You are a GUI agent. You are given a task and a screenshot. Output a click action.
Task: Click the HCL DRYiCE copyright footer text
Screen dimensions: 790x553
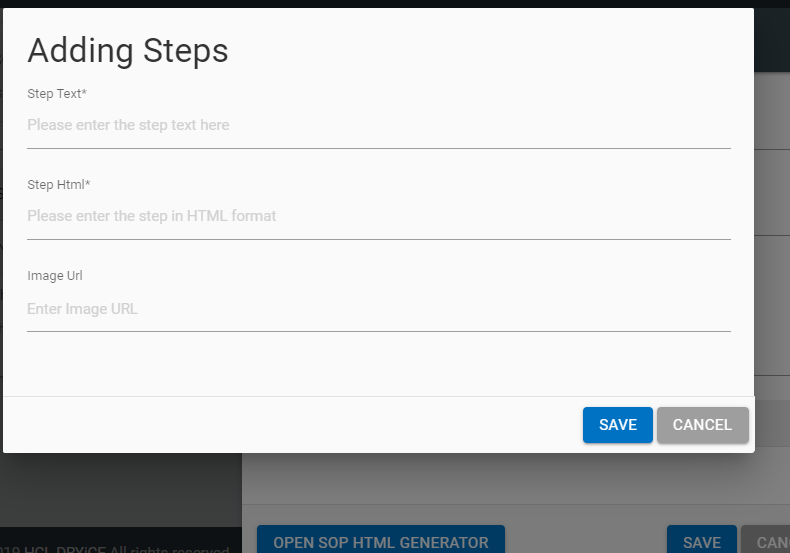tap(120, 548)
